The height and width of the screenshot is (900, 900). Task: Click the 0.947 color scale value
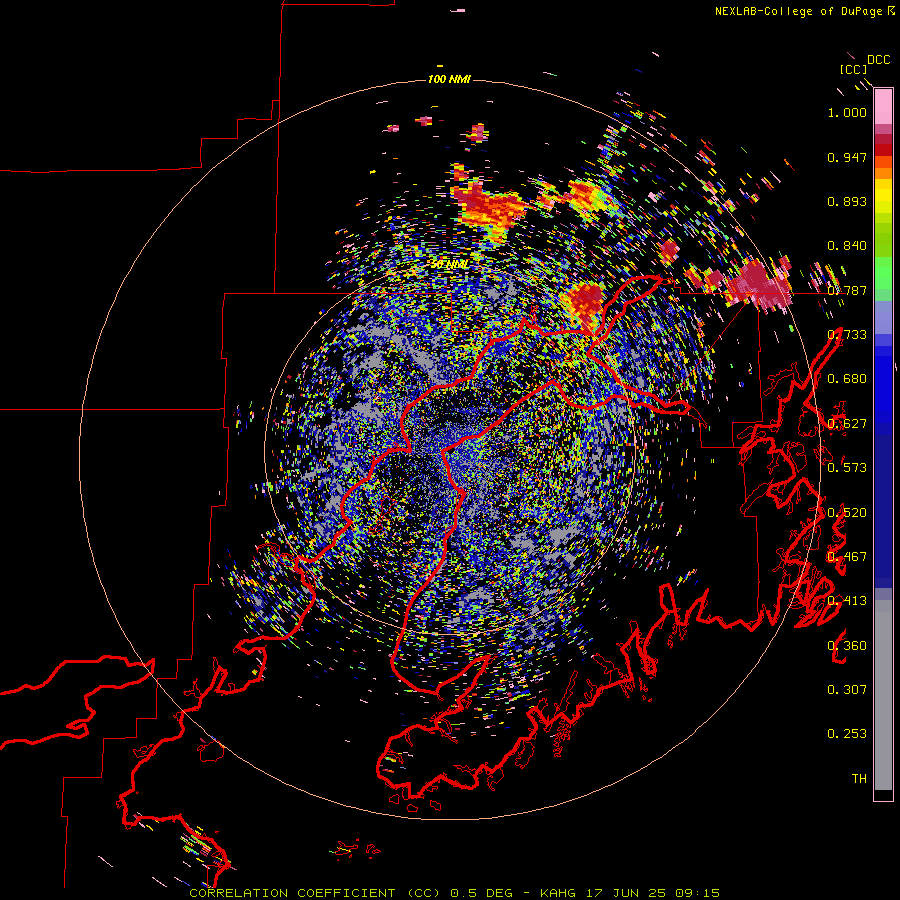coord(847,157)
